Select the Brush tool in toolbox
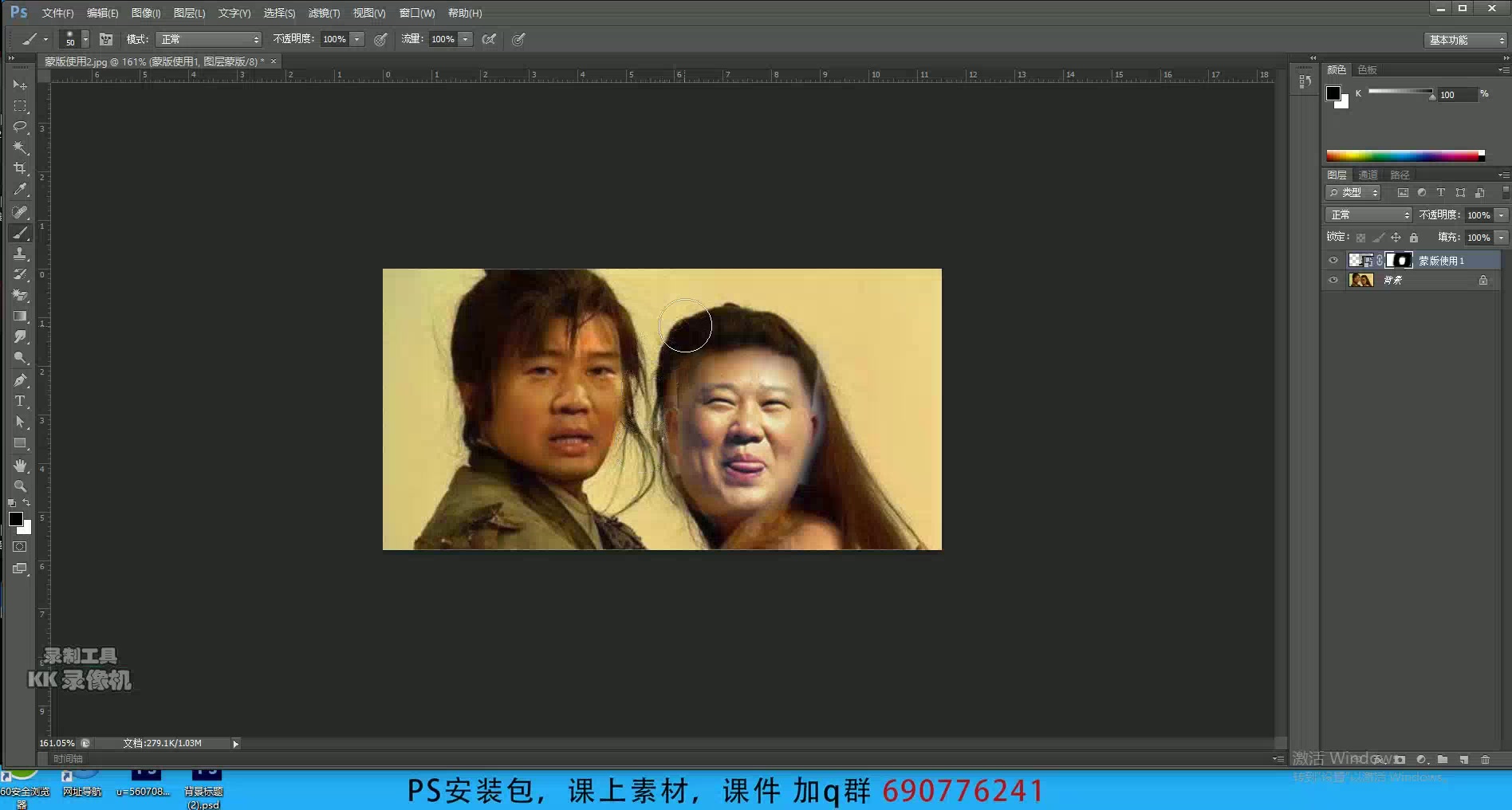This screenshot has height=810, width=1512. [20, 233]
